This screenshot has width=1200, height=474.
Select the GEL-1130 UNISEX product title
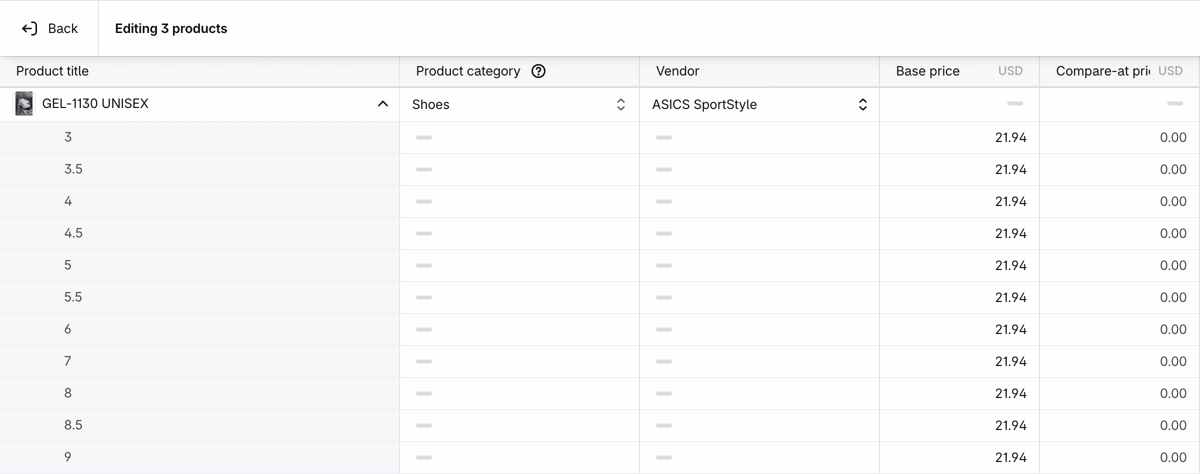coord(95,103)
